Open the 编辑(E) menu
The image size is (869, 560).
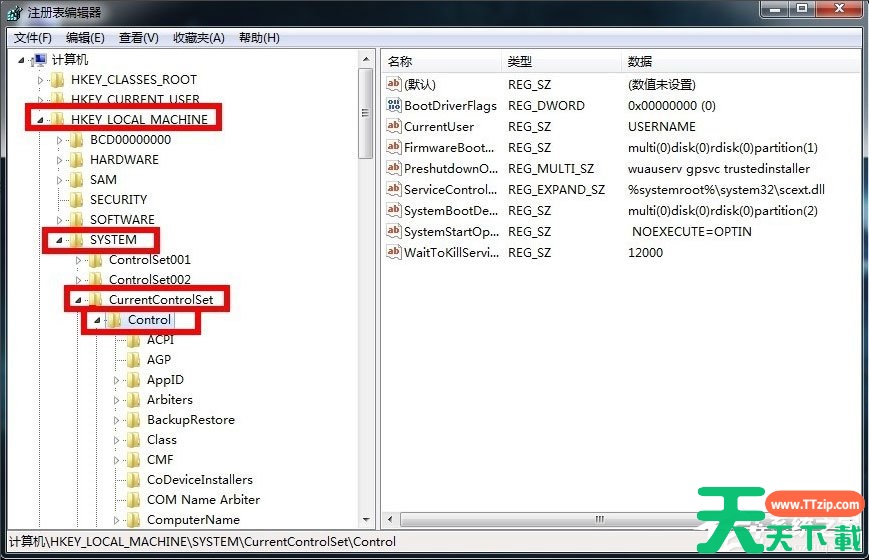tap(85, 38)
